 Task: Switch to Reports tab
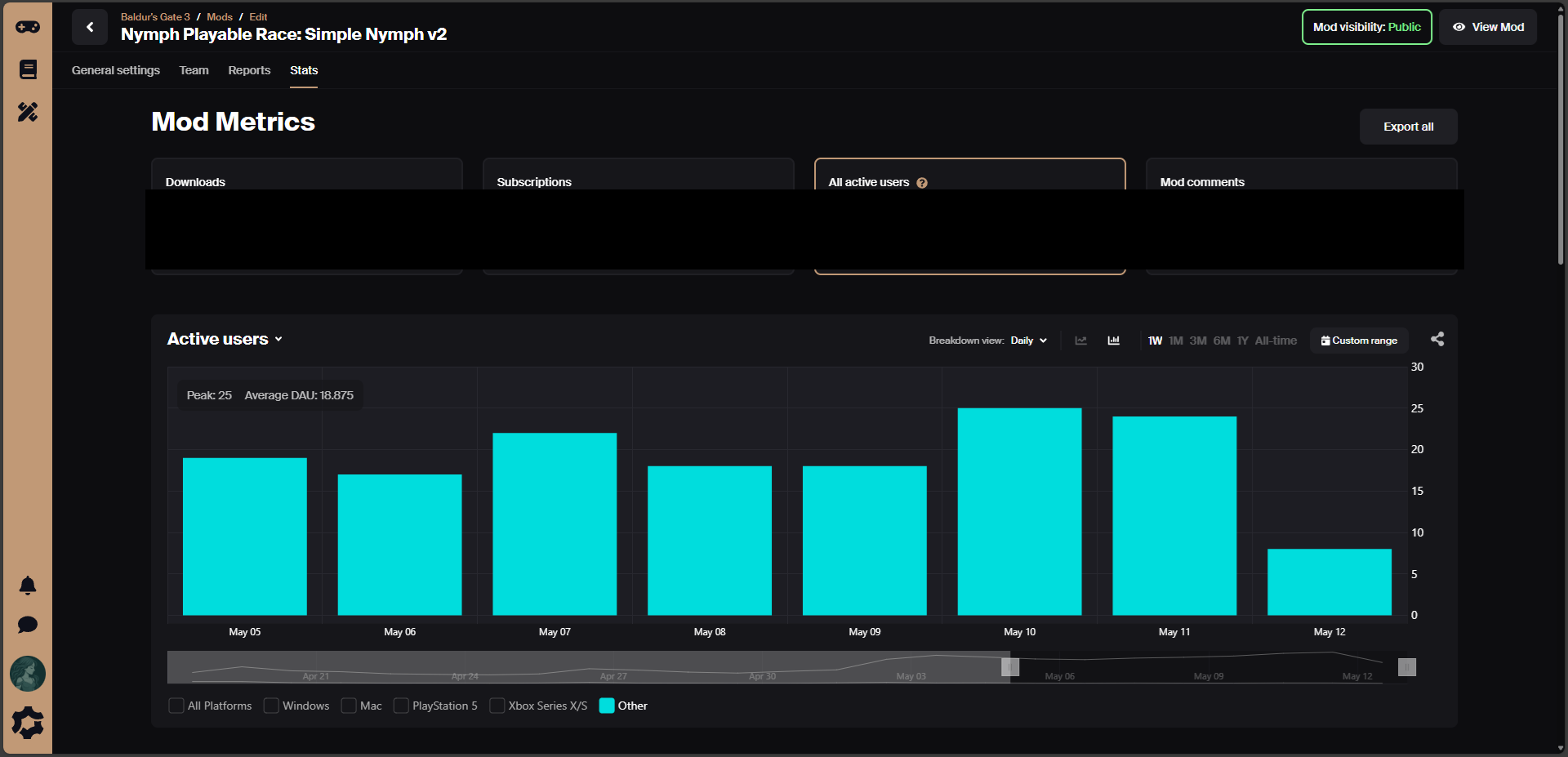(249, 70)
